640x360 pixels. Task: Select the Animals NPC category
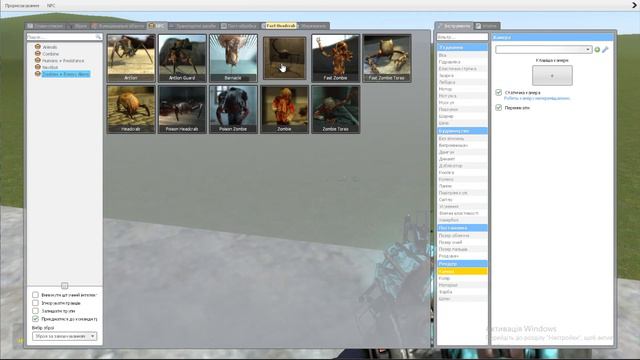pyautogui.click(x=50, y=47)
